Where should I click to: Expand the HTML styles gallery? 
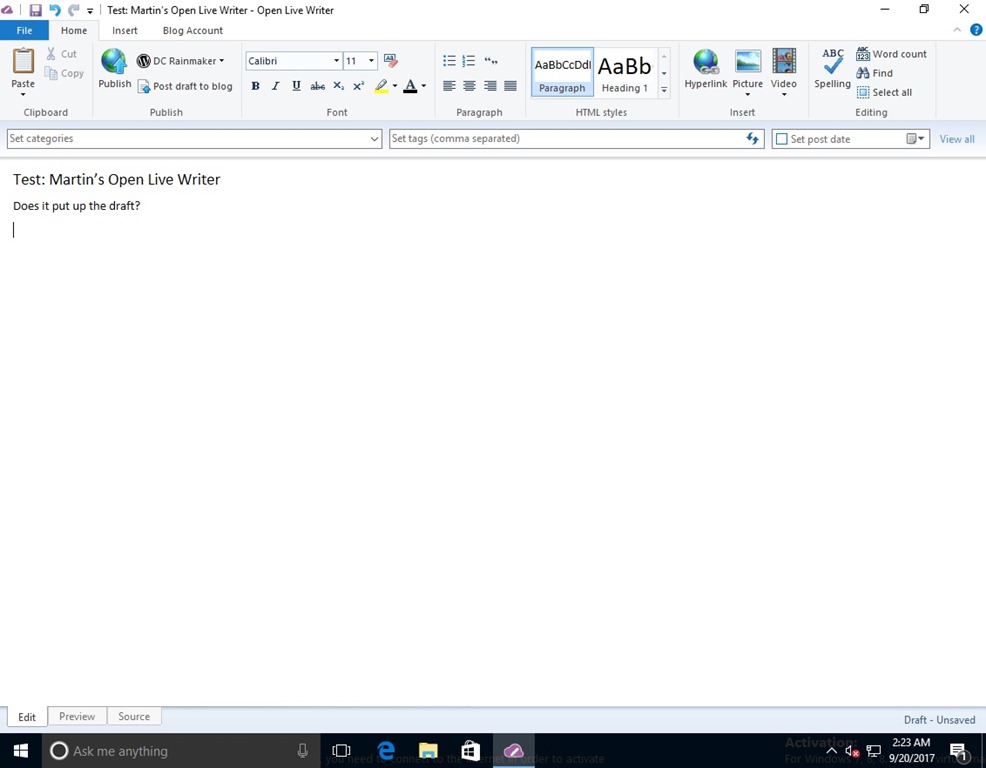[664, 89]
